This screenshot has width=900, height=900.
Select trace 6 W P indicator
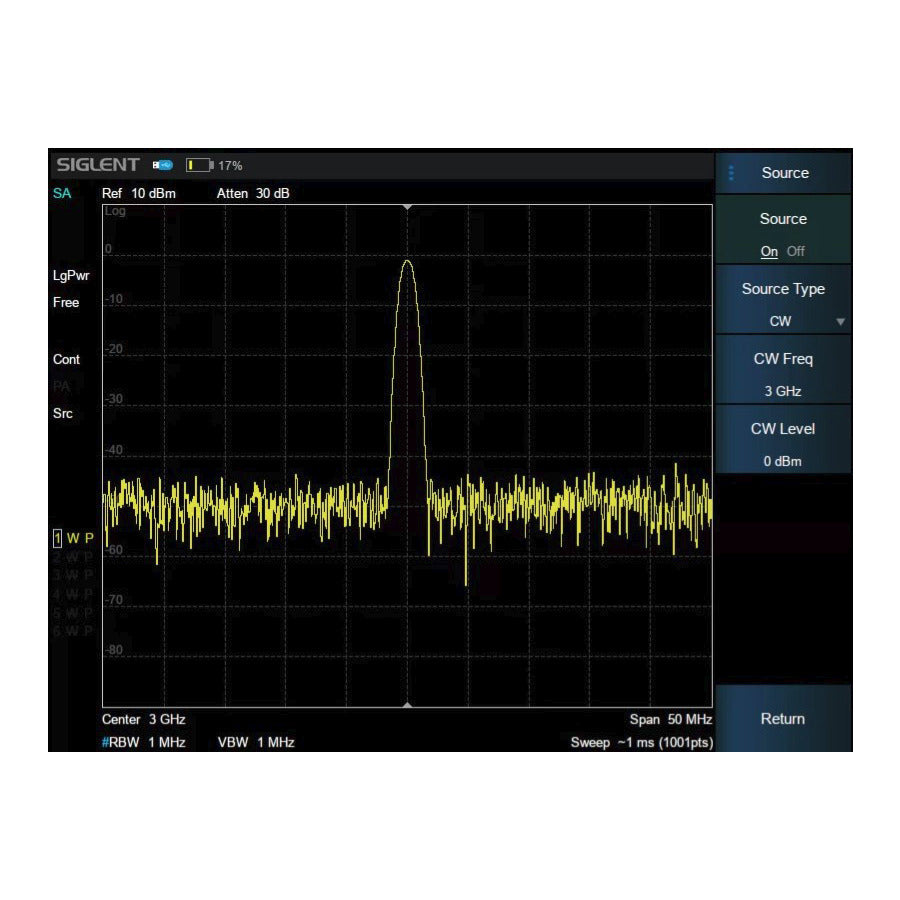coord(73,631)
